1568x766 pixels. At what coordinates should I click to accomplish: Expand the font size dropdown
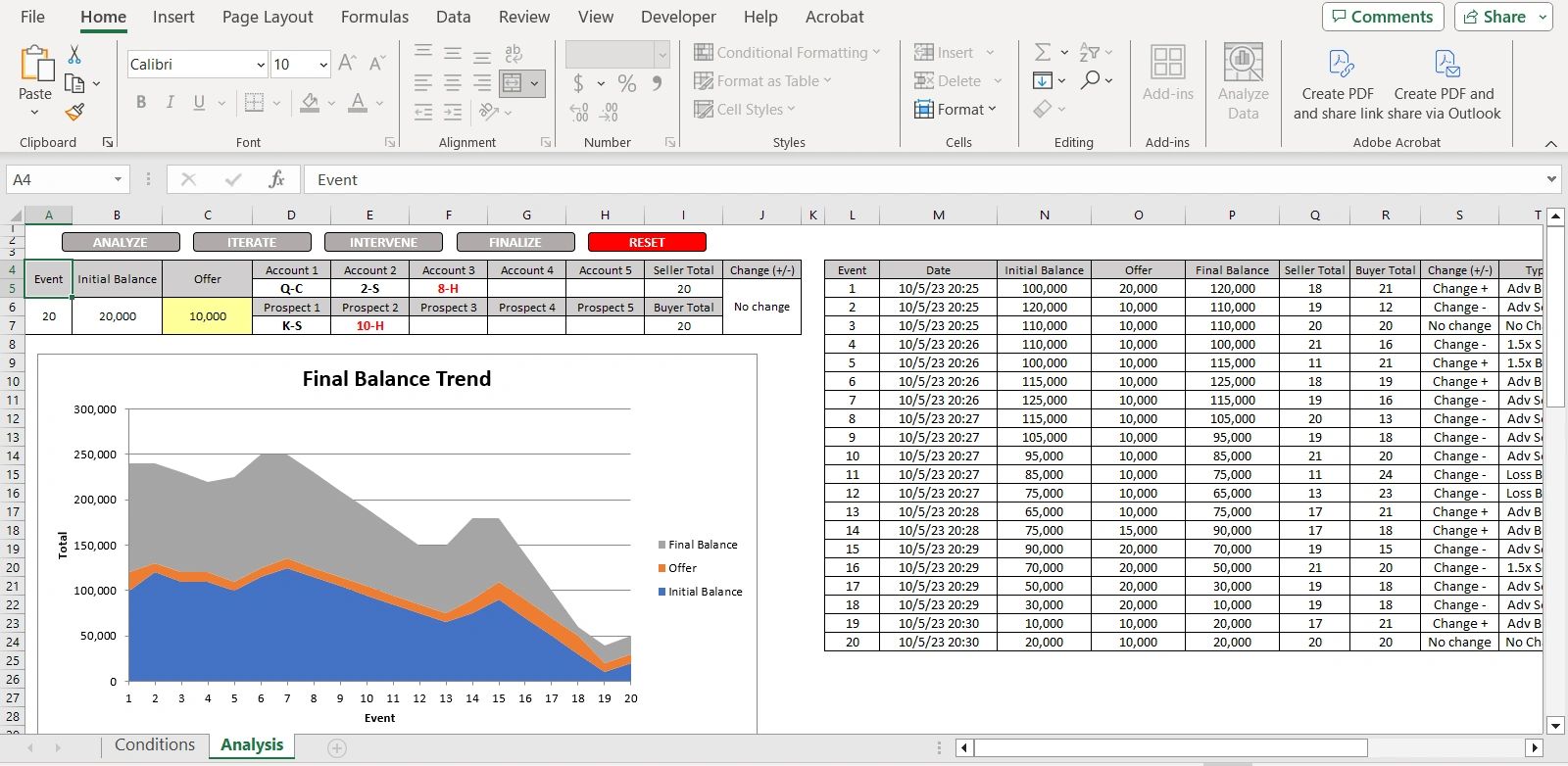(323, 65)
